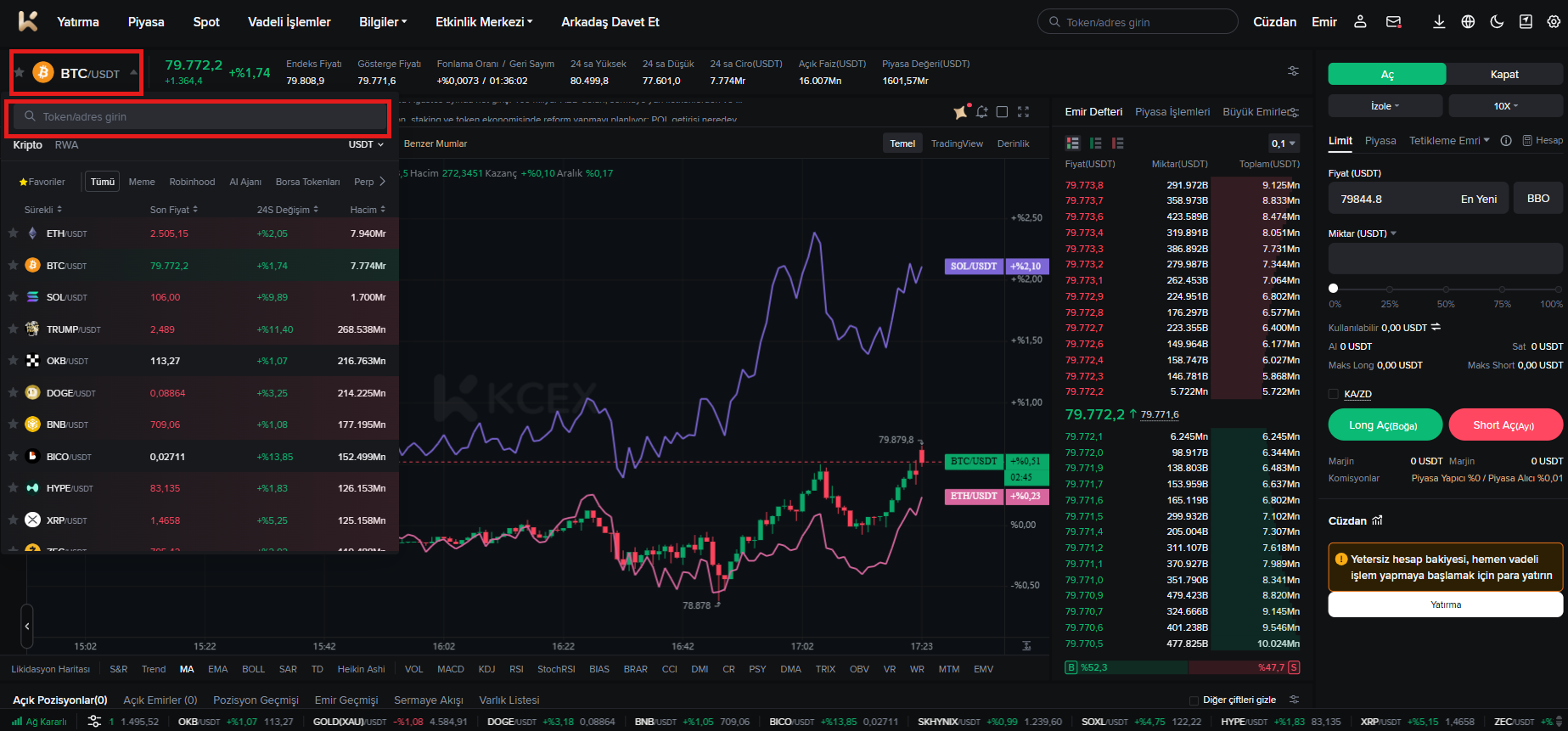Click the Long Aç(Boğa) button

tap(1385, 425)
